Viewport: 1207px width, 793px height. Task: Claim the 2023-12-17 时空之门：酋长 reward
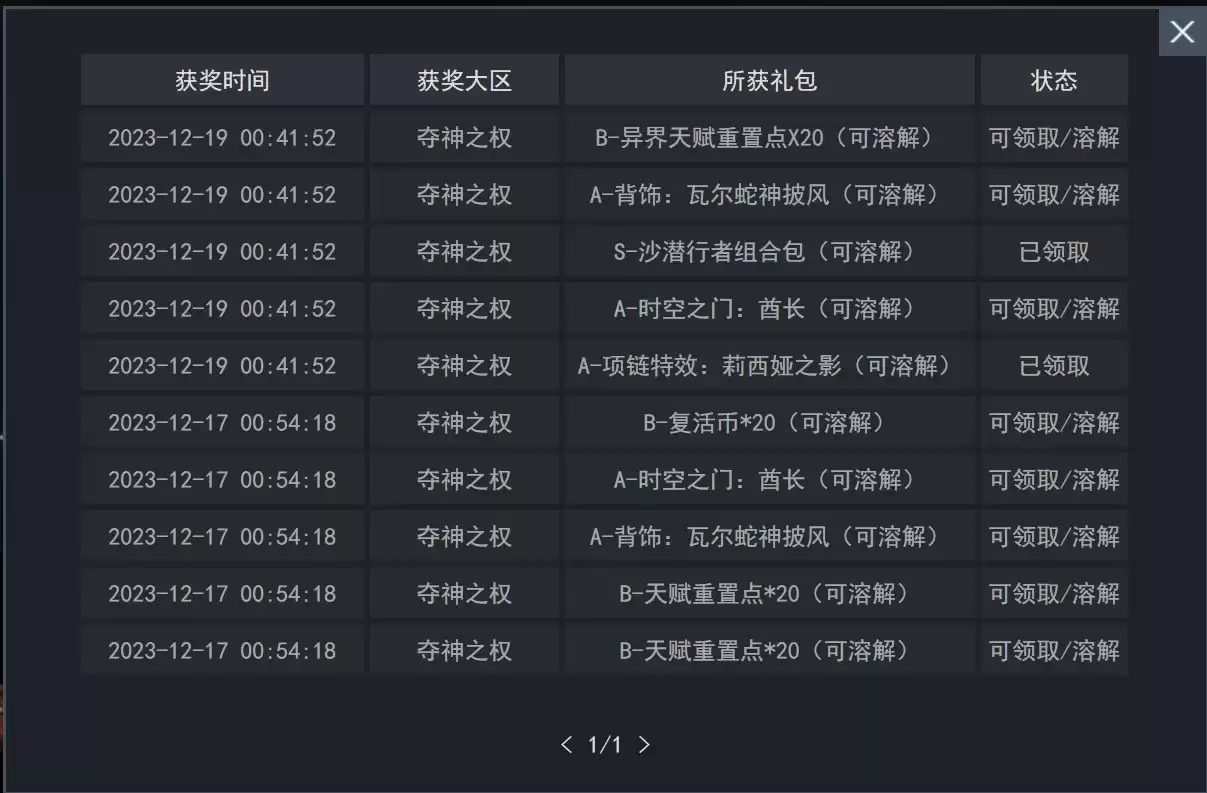point(1054,480)
